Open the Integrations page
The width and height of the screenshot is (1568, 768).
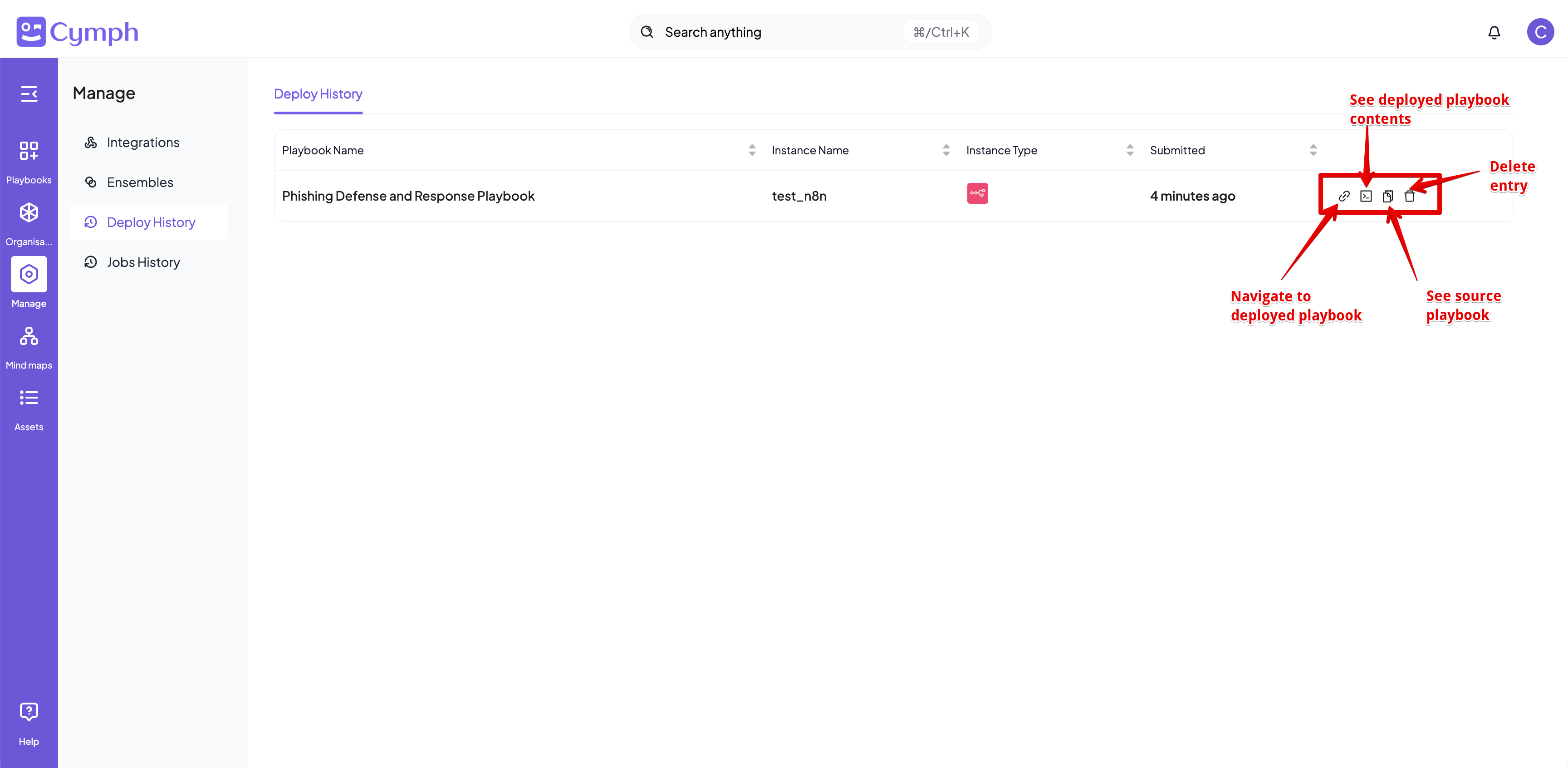143,142
